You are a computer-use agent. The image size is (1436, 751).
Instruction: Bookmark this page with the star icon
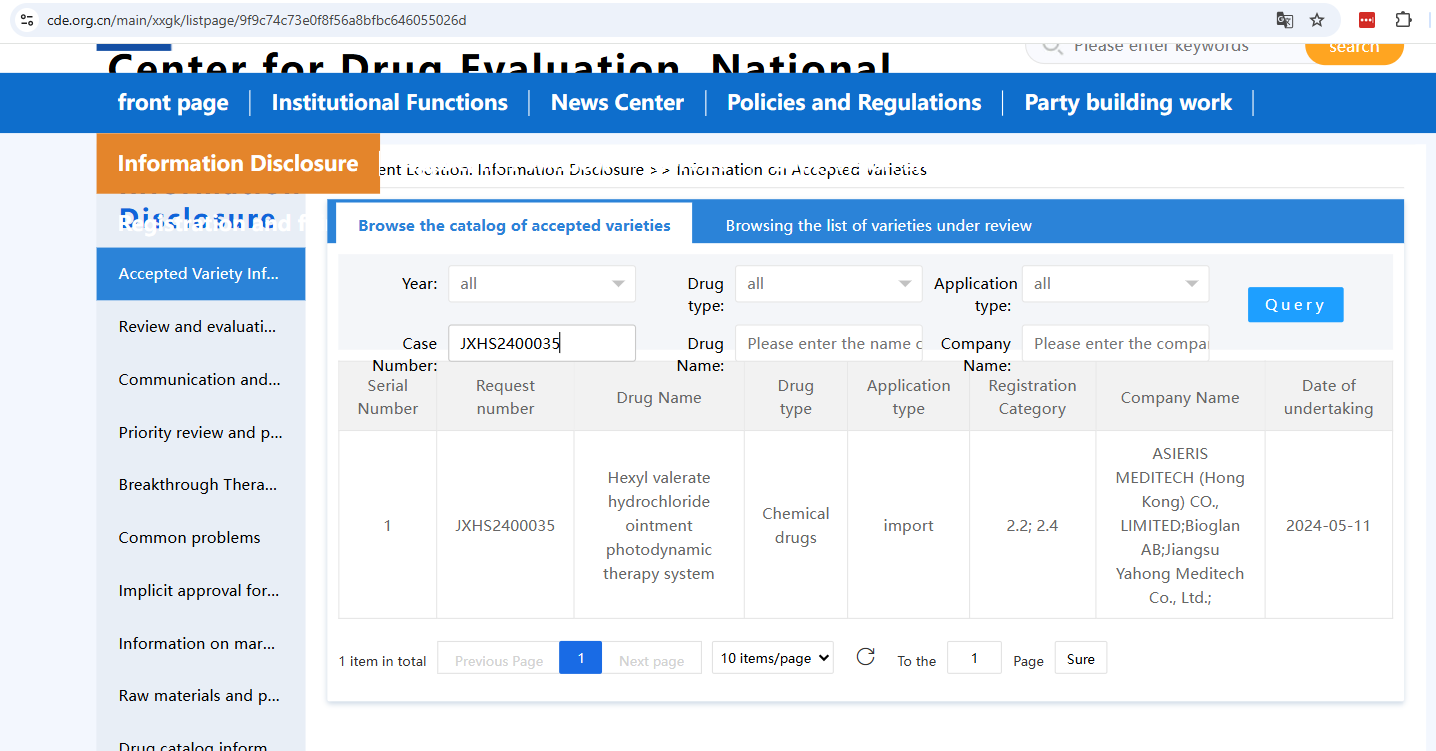(1317, 20)
